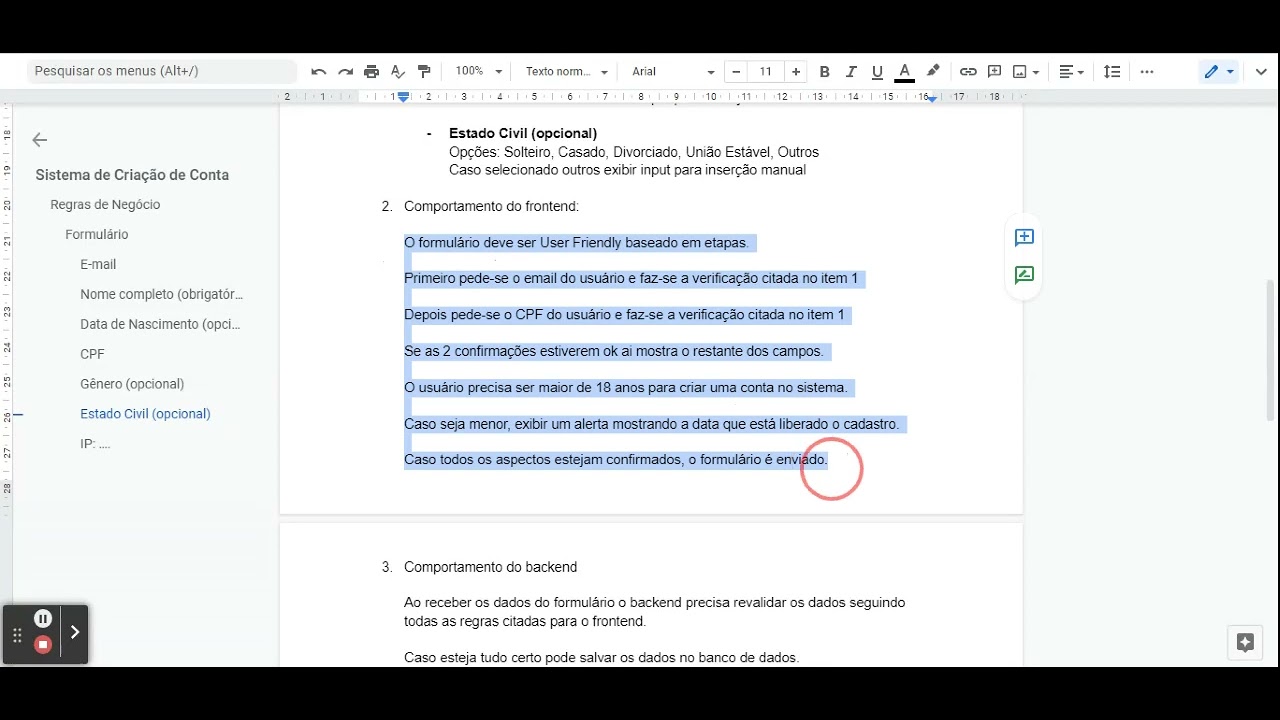Screen dimensions: 1280x720
Task: Click the emoji reaction icon in margin
Action: pos(1023,274)
